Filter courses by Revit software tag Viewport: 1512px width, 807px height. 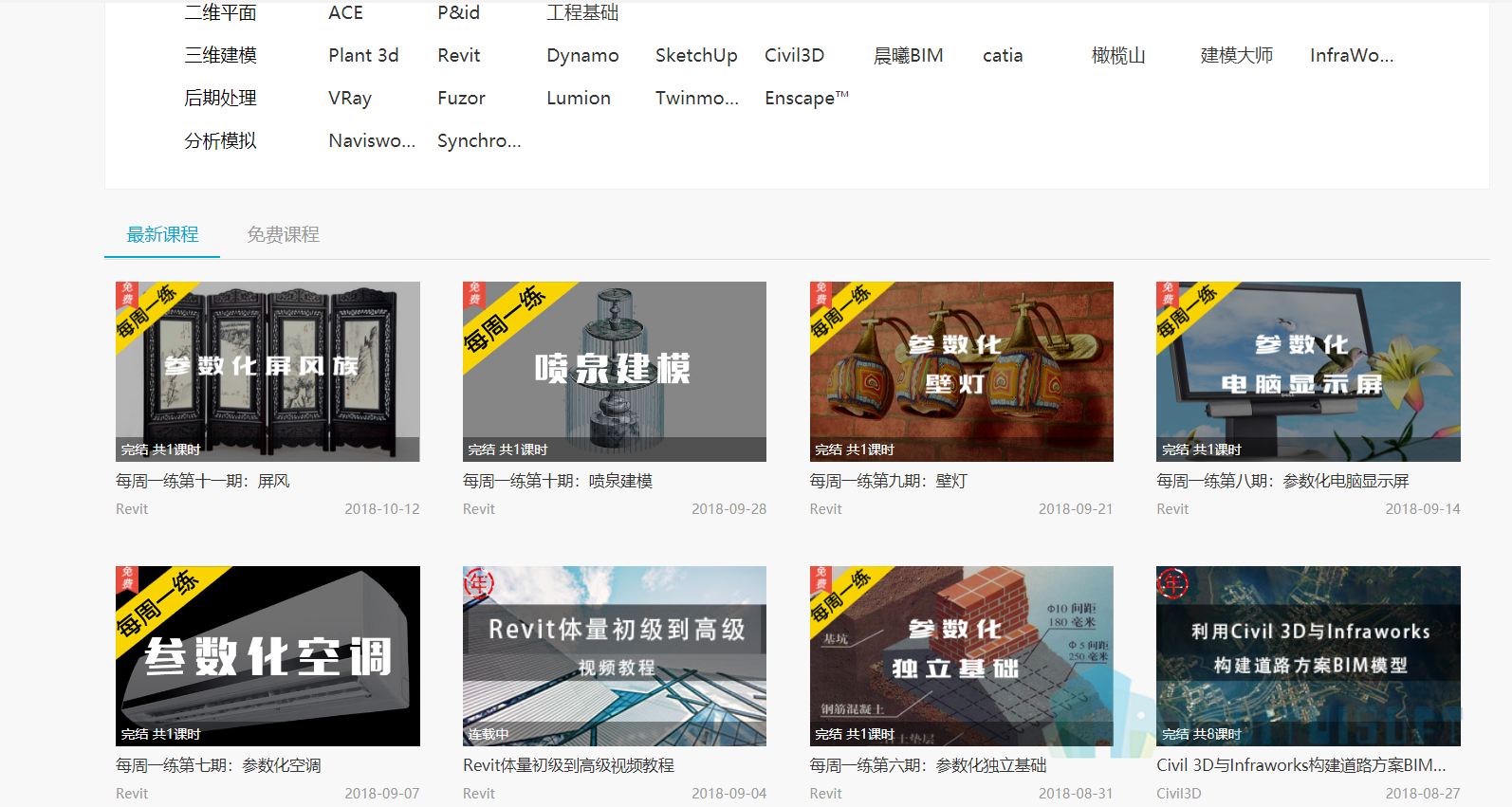(x=459, y=55)
